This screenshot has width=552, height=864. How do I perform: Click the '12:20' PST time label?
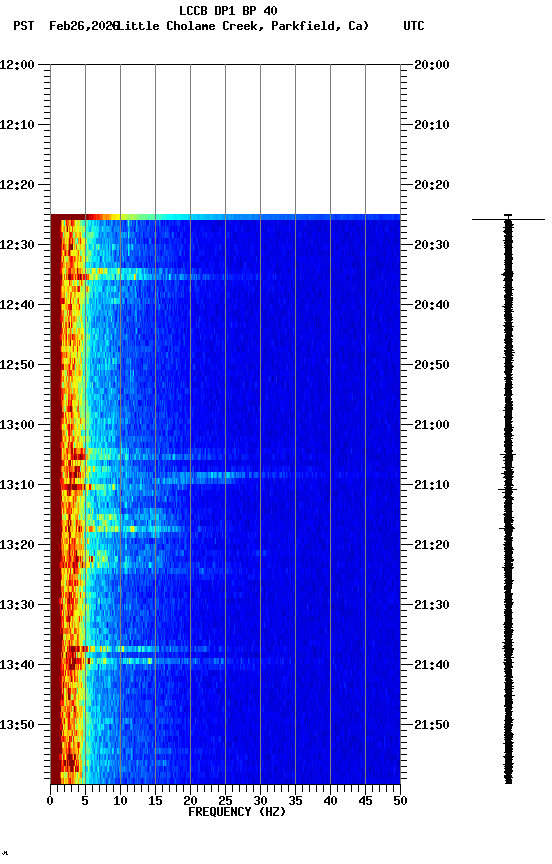(x=17, y=185)
